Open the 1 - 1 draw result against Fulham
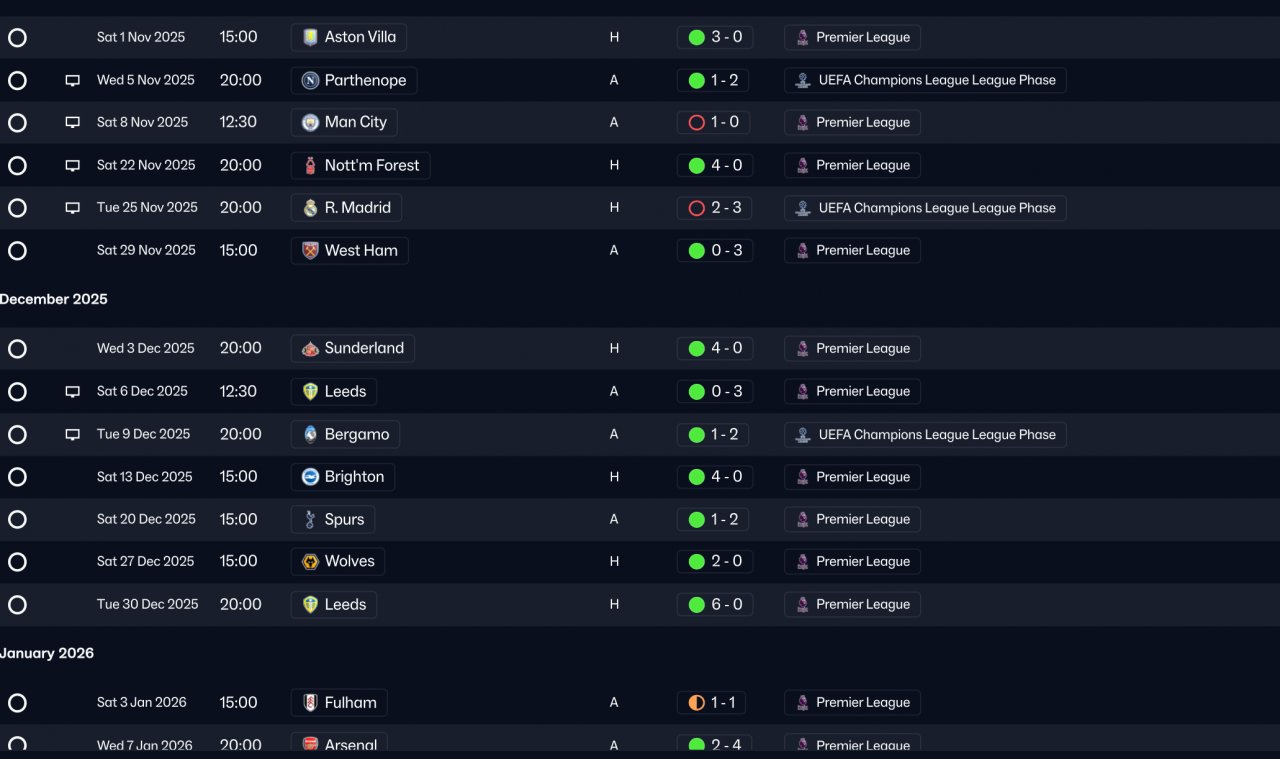The height and width of the screenshot is (759, 1280). 711,703
